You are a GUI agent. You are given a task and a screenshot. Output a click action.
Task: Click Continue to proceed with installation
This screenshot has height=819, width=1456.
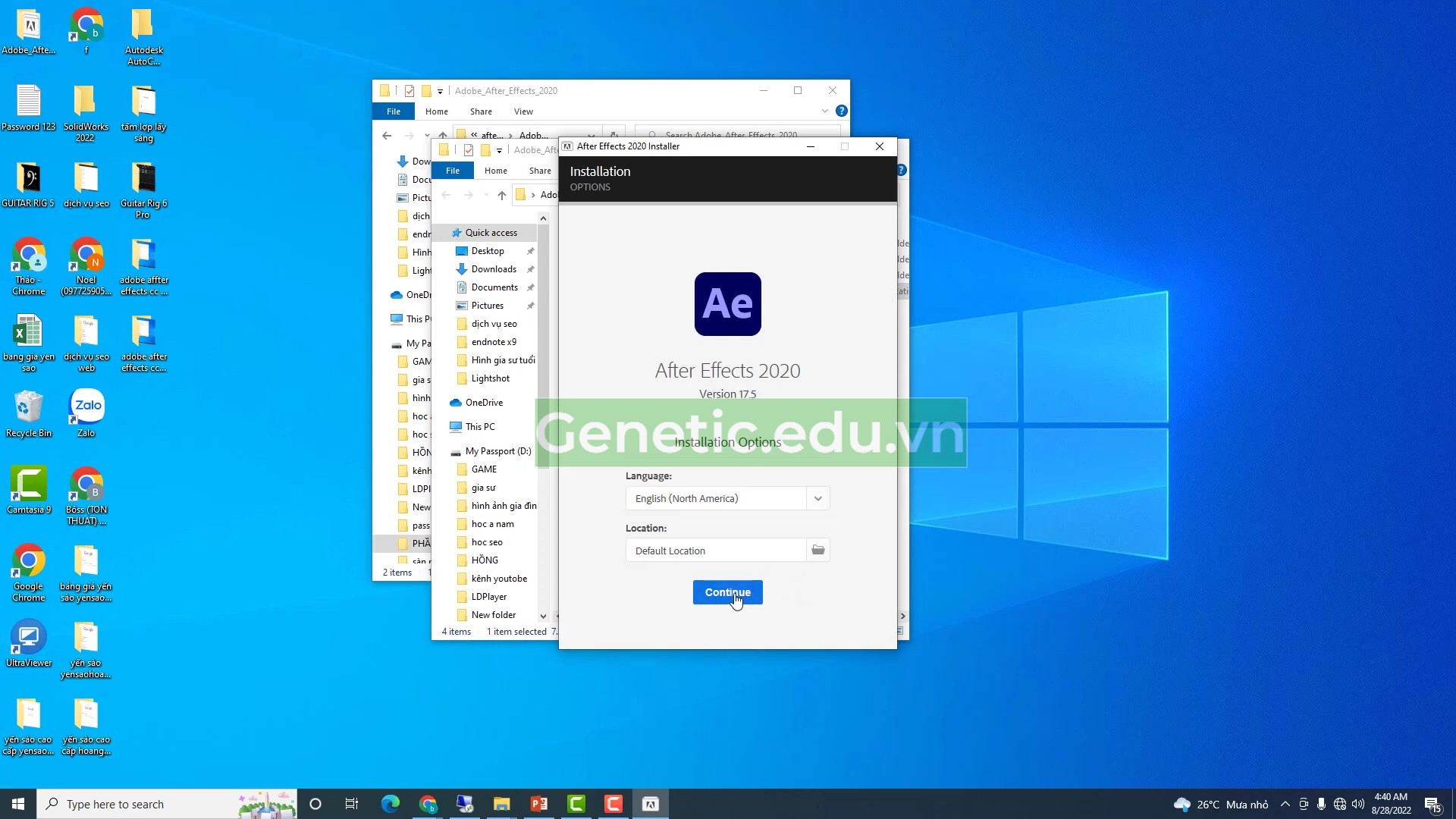pos(727,592)
